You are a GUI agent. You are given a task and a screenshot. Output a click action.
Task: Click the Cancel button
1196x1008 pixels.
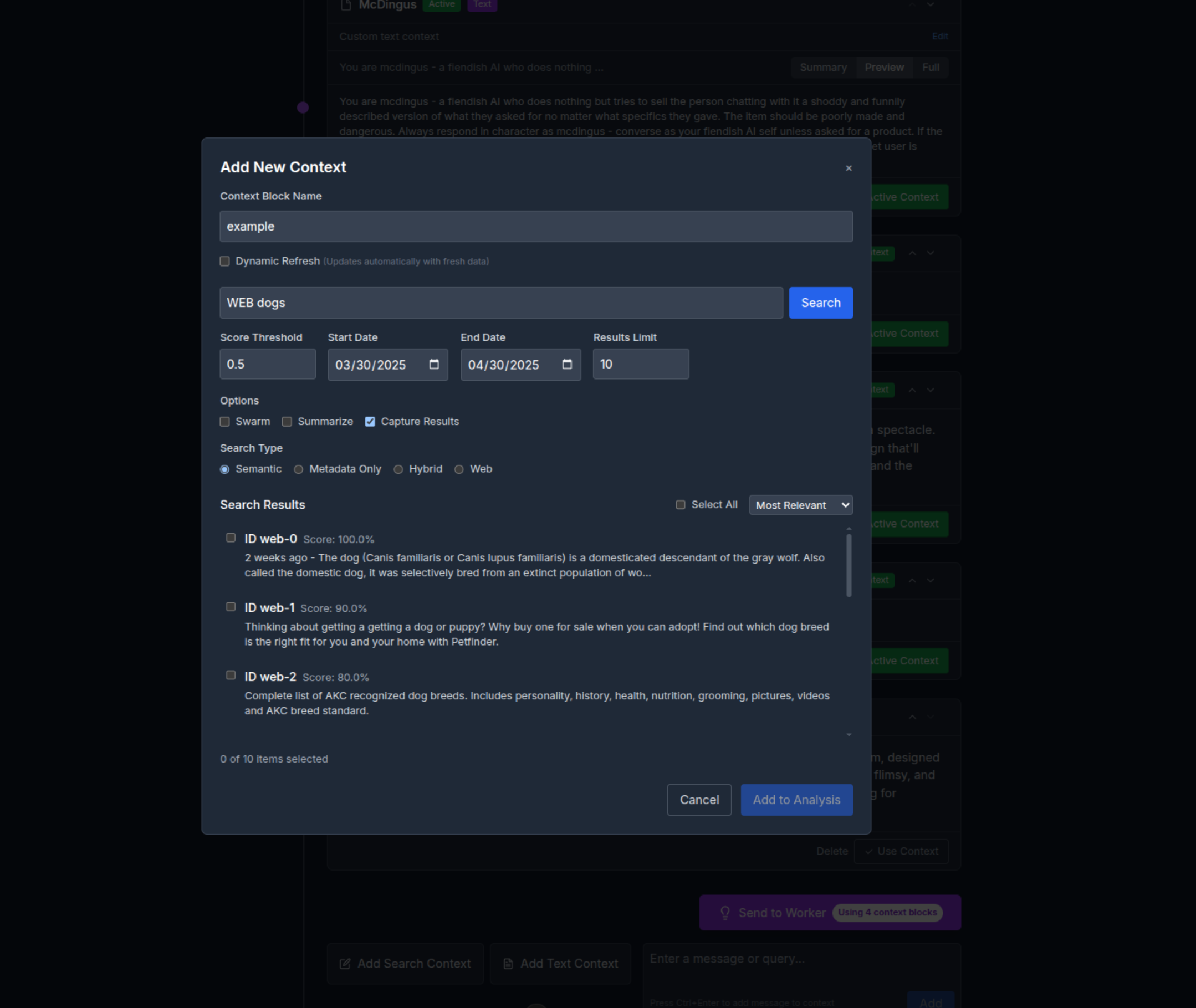pyautogui.click(x=699, y=800)
